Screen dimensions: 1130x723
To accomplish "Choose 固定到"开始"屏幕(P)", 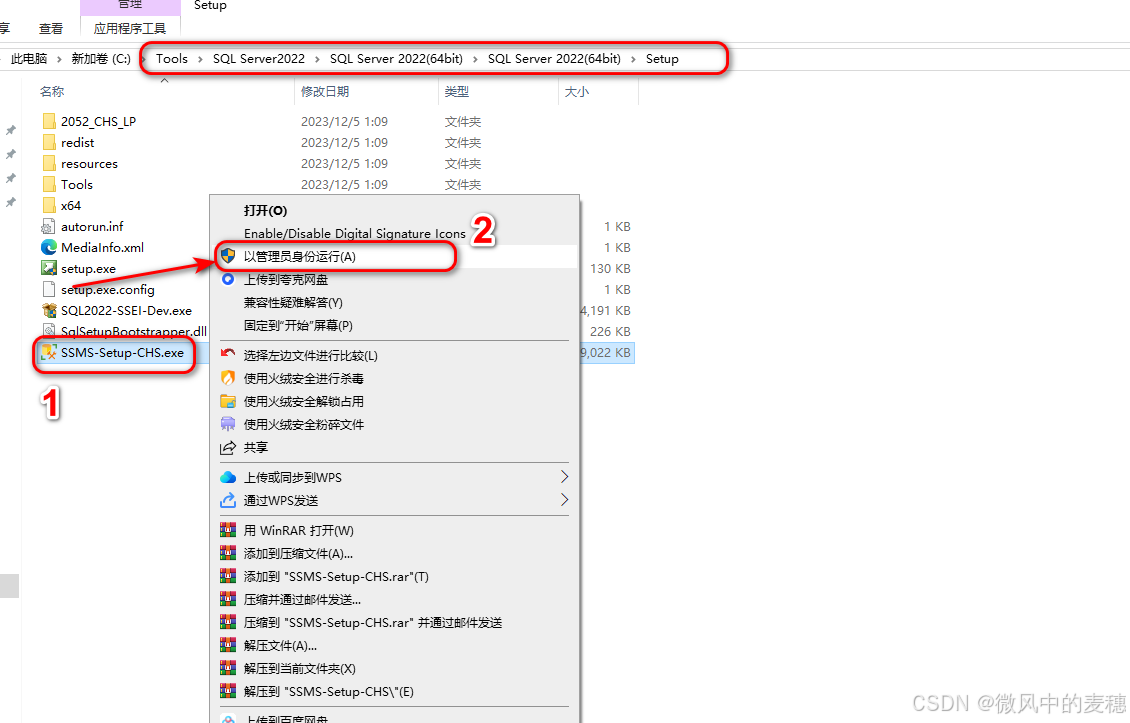I will click(298, 325).
